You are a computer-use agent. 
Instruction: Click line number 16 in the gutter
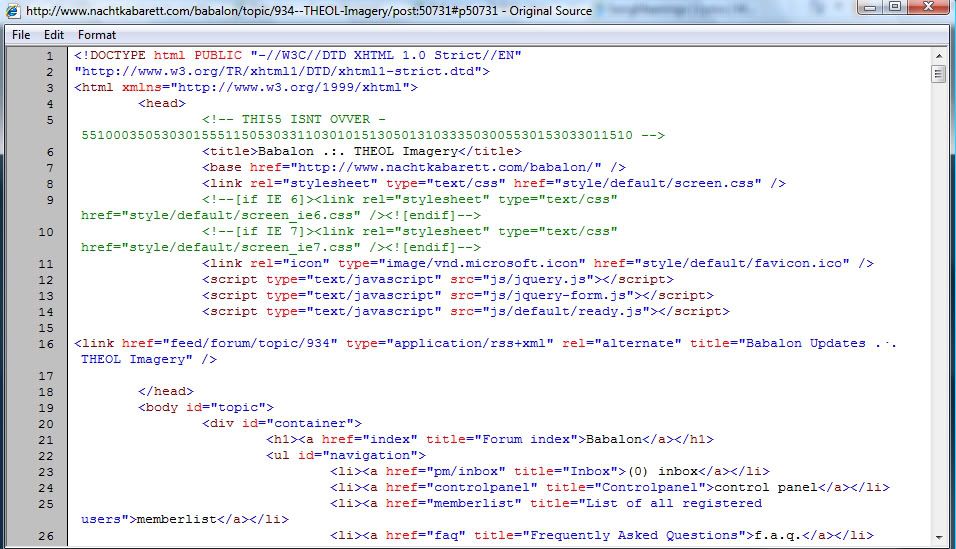pos(46,344)
